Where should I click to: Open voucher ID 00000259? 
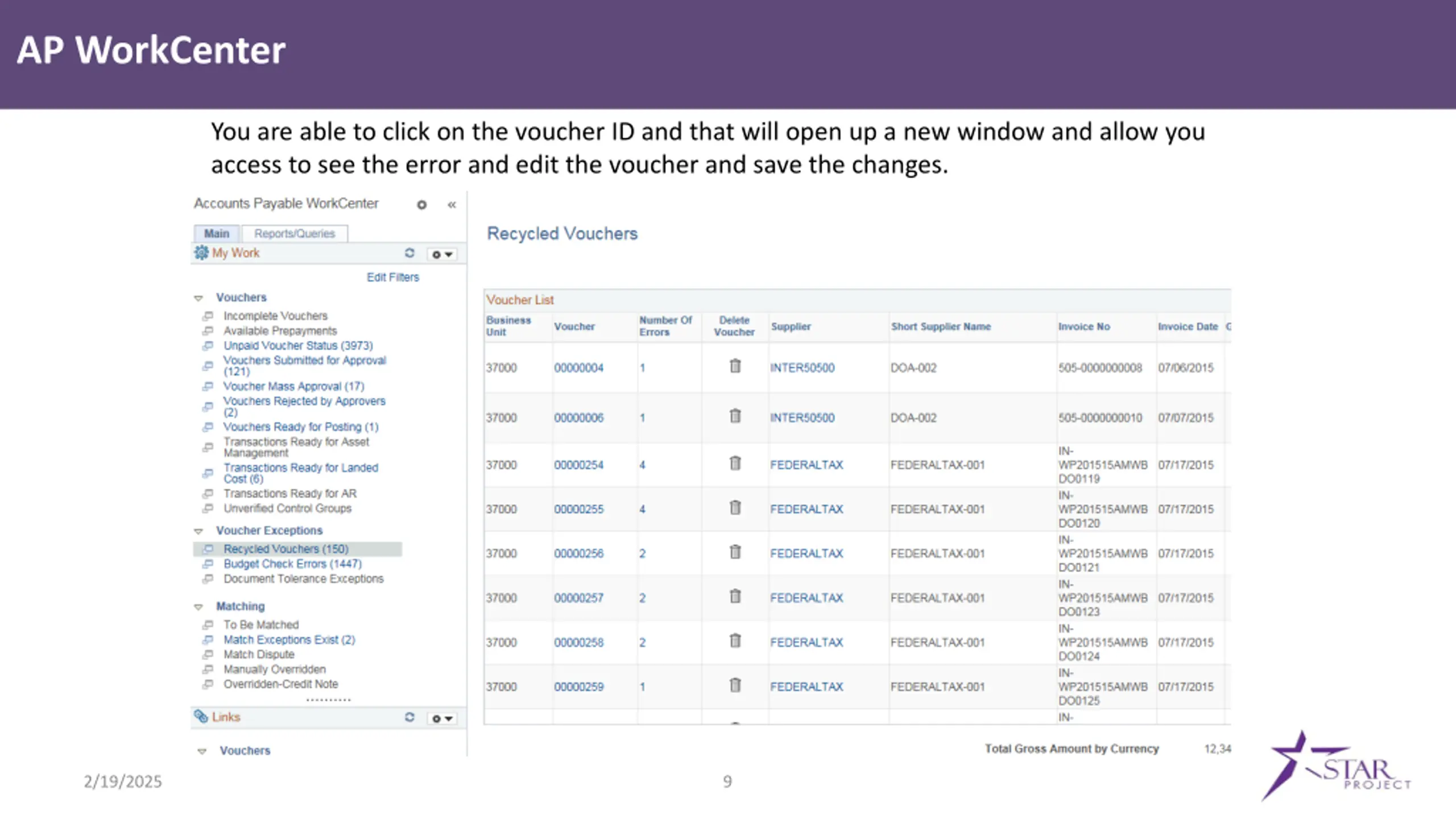tap(579, 687)
